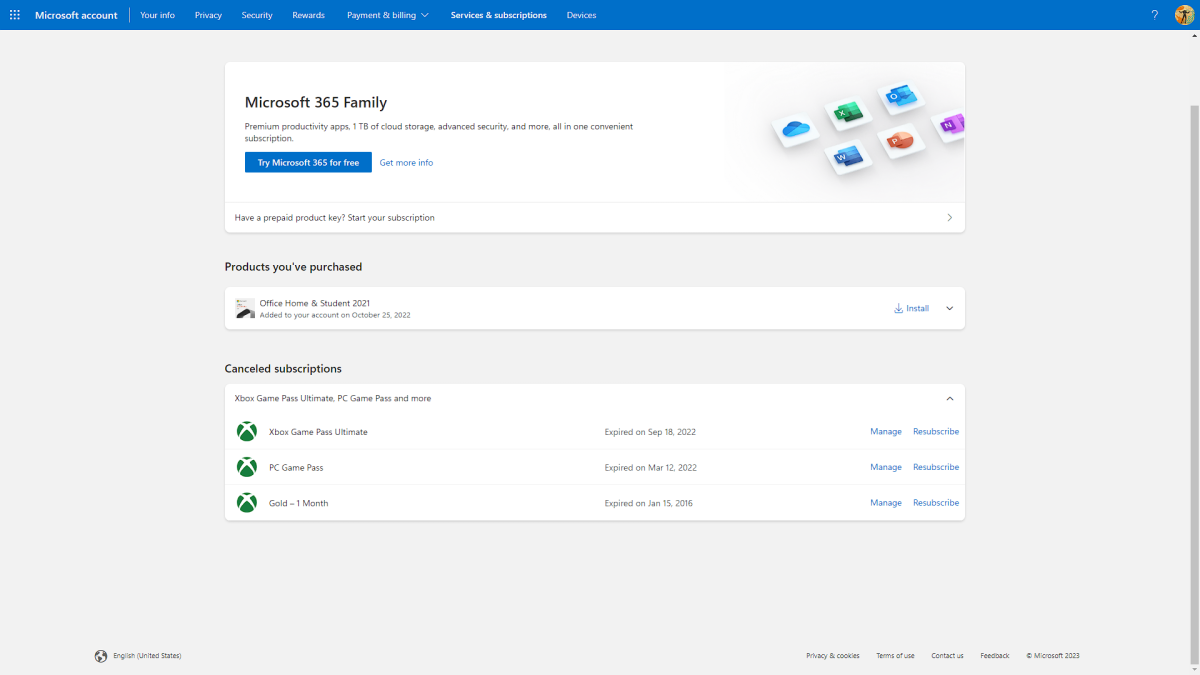1200x675 pixels.
Task: Click the Gold 1 Month Xbox logo
Action: 246,503
